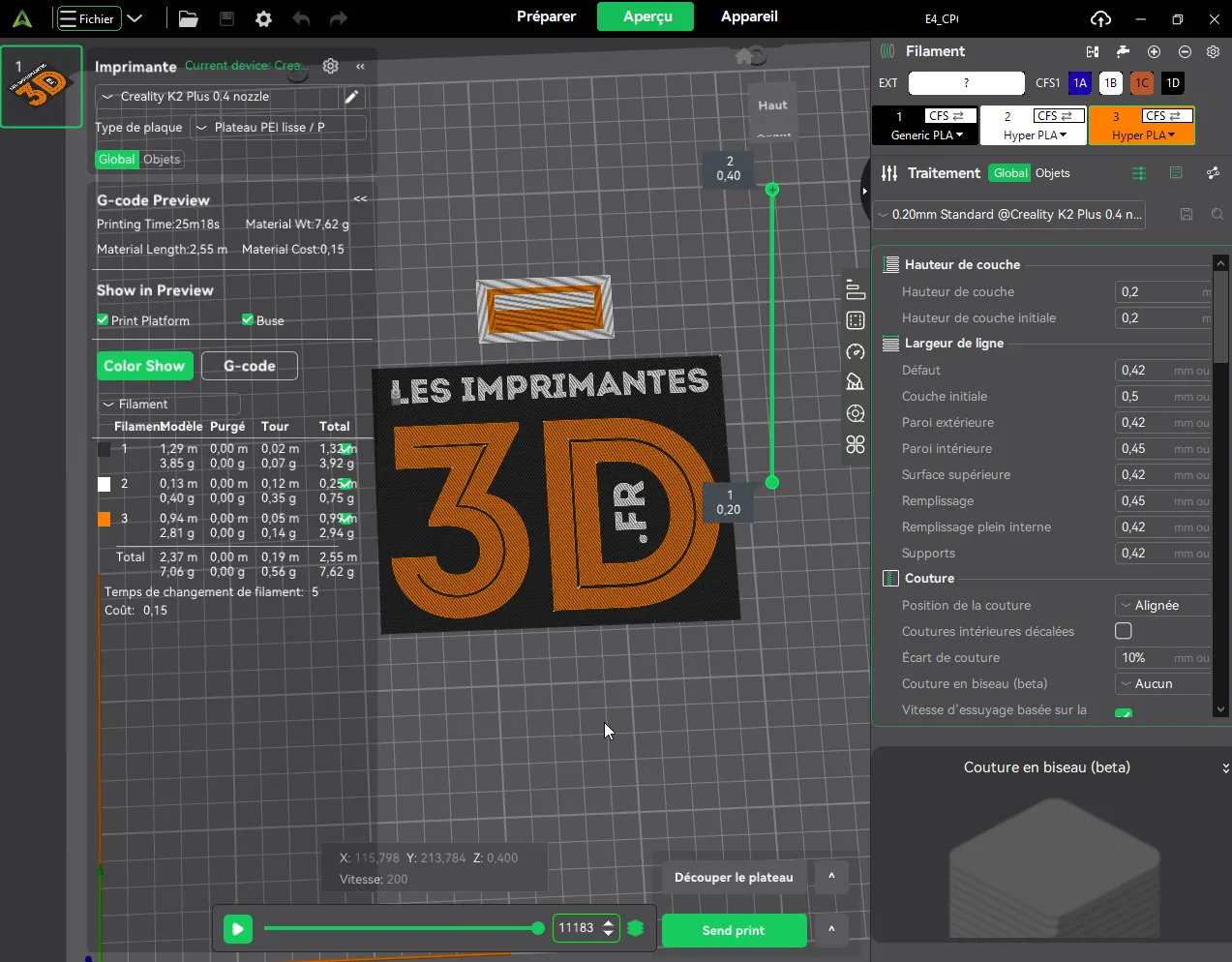Open the Fichier menu

[x=87, y=18]
